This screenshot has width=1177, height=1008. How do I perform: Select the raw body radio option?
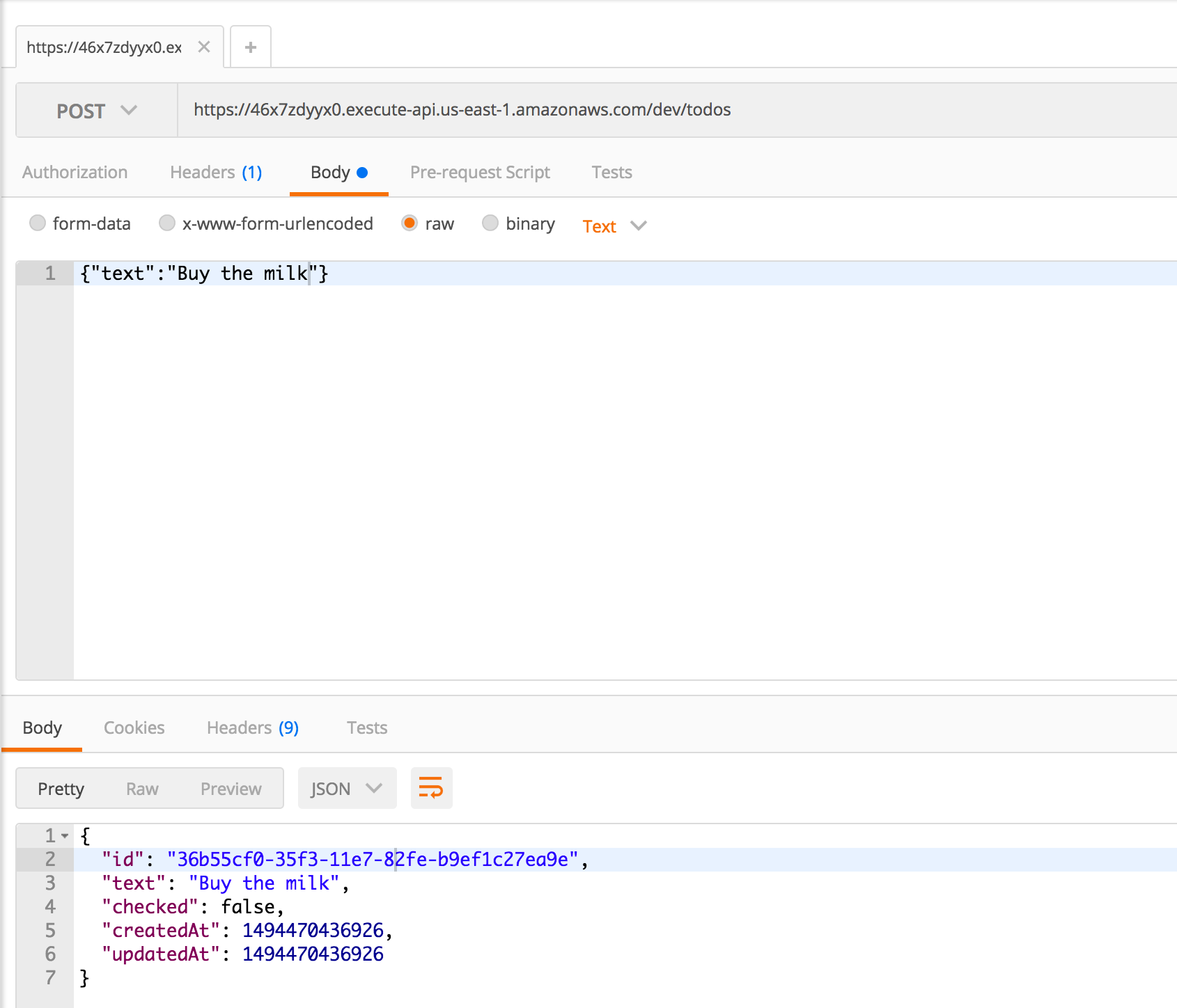[410, 223]
